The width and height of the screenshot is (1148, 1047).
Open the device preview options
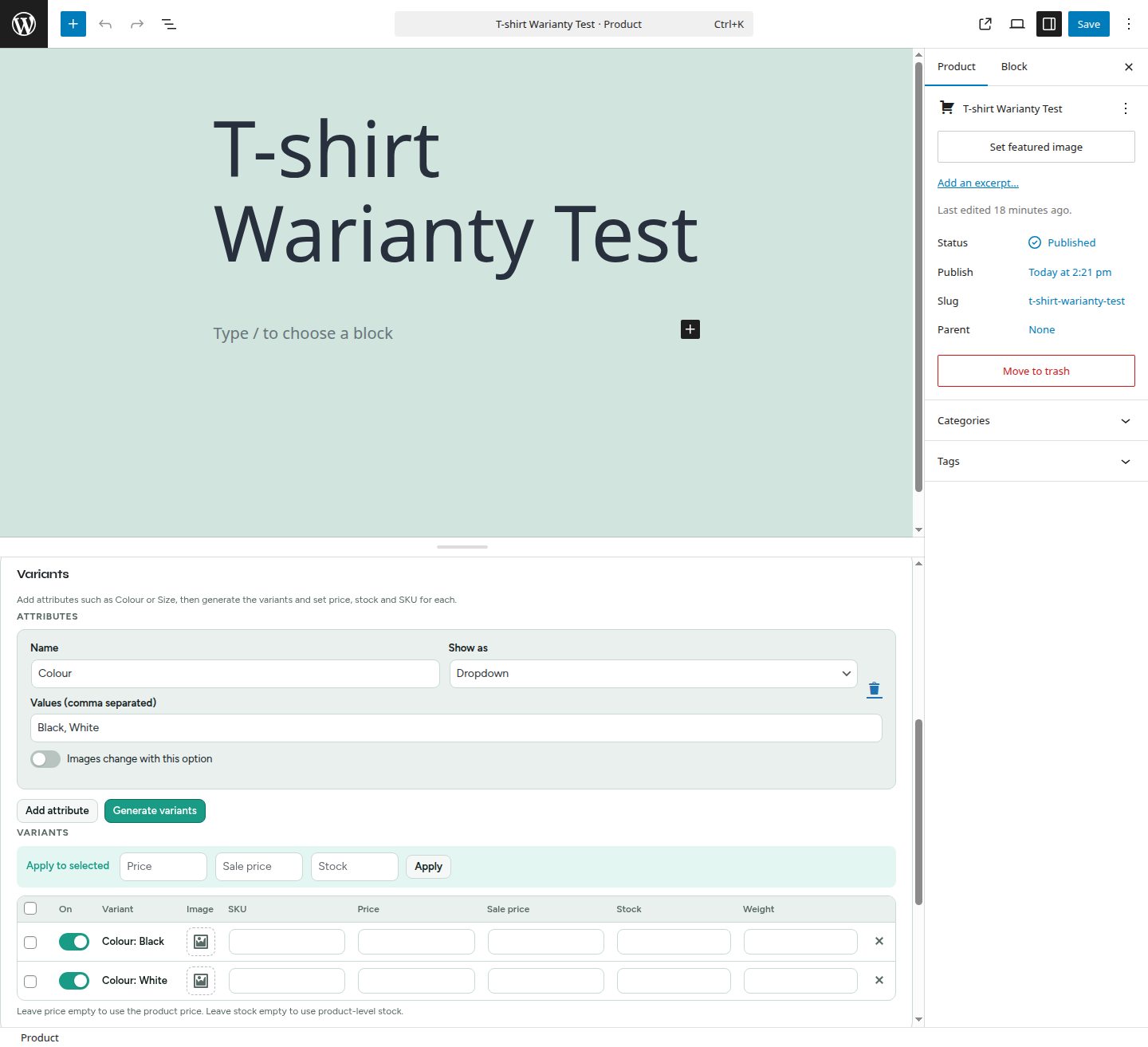1017,24
